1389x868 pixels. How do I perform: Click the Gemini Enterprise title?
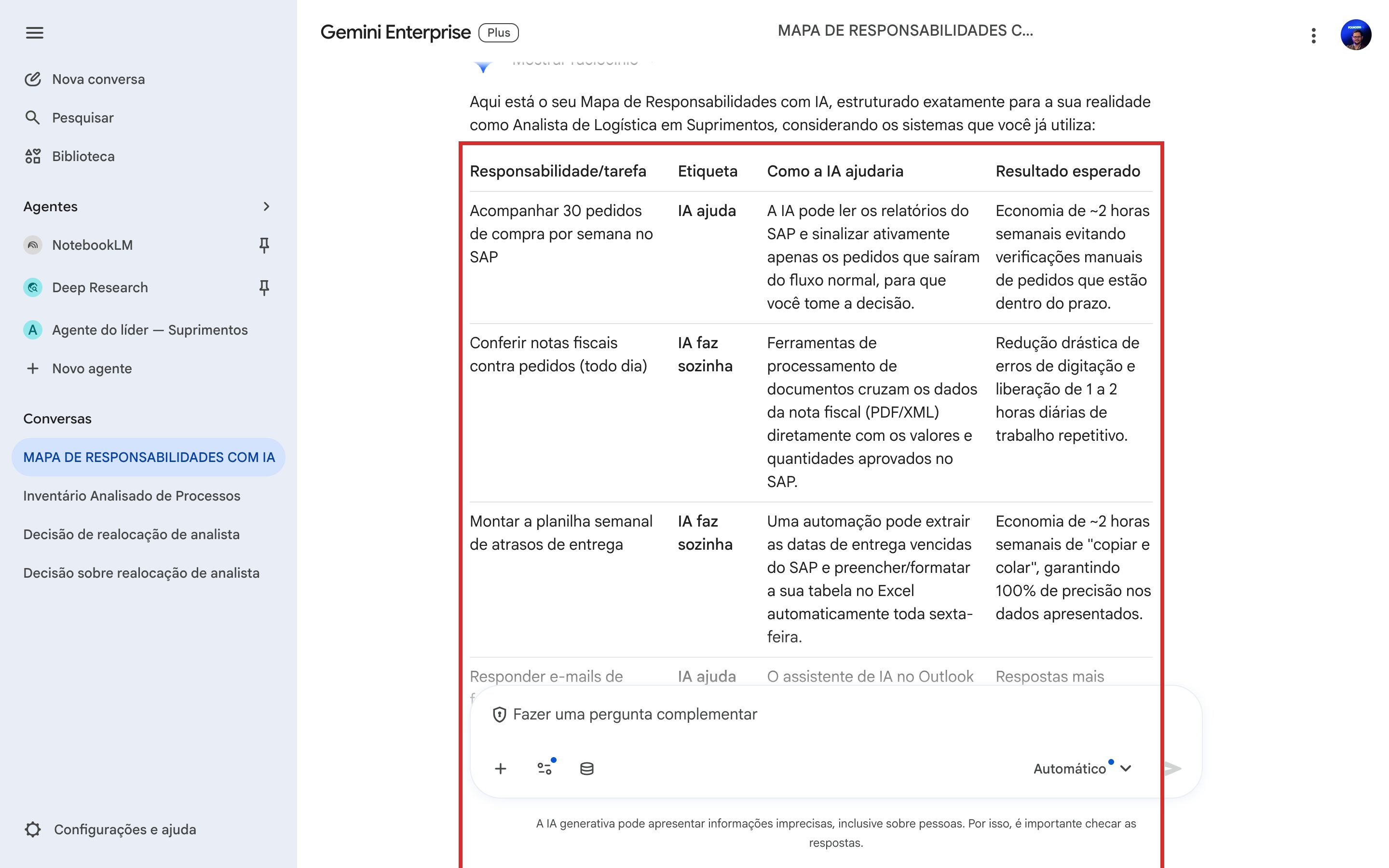click(395, 32)
